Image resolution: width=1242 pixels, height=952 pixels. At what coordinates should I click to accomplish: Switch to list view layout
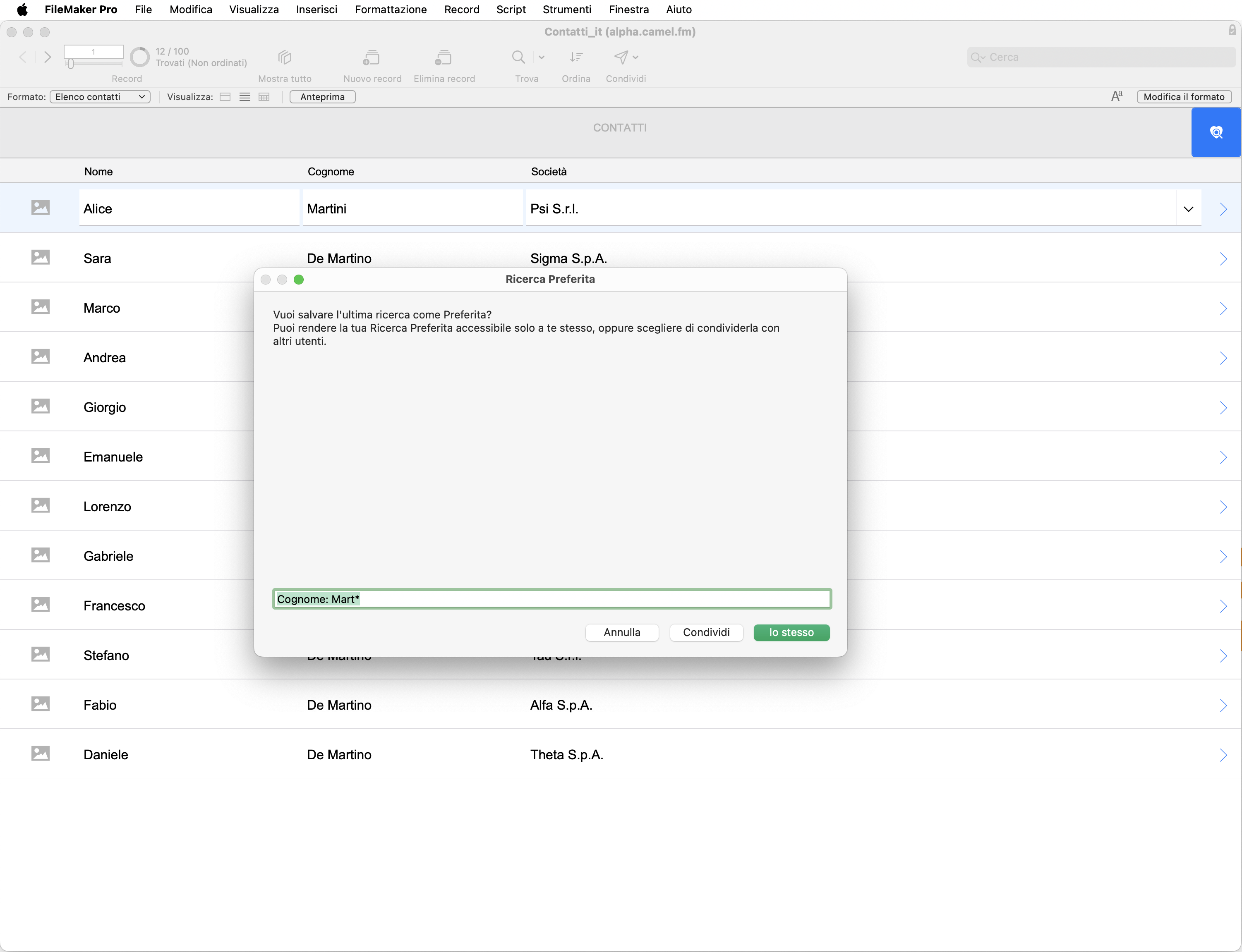coord(245,97)
